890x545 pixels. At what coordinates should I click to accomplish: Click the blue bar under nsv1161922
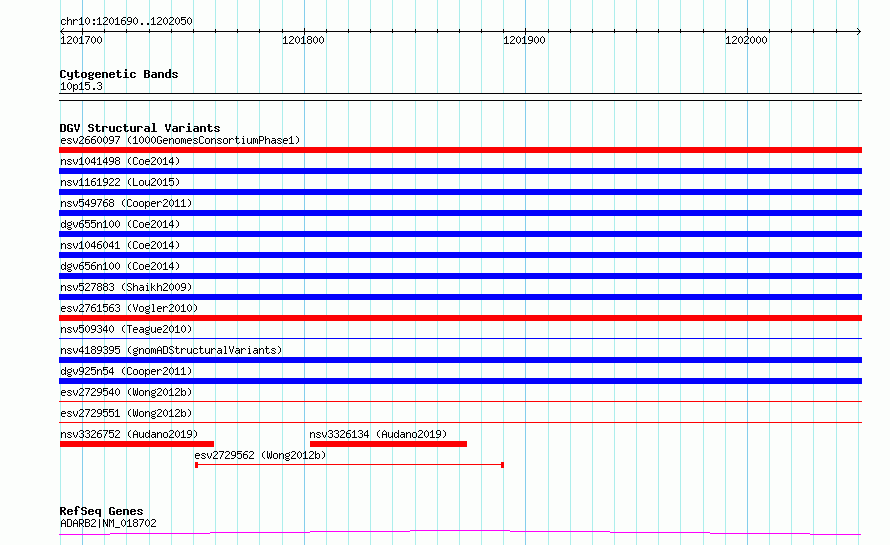pos(460,192)
